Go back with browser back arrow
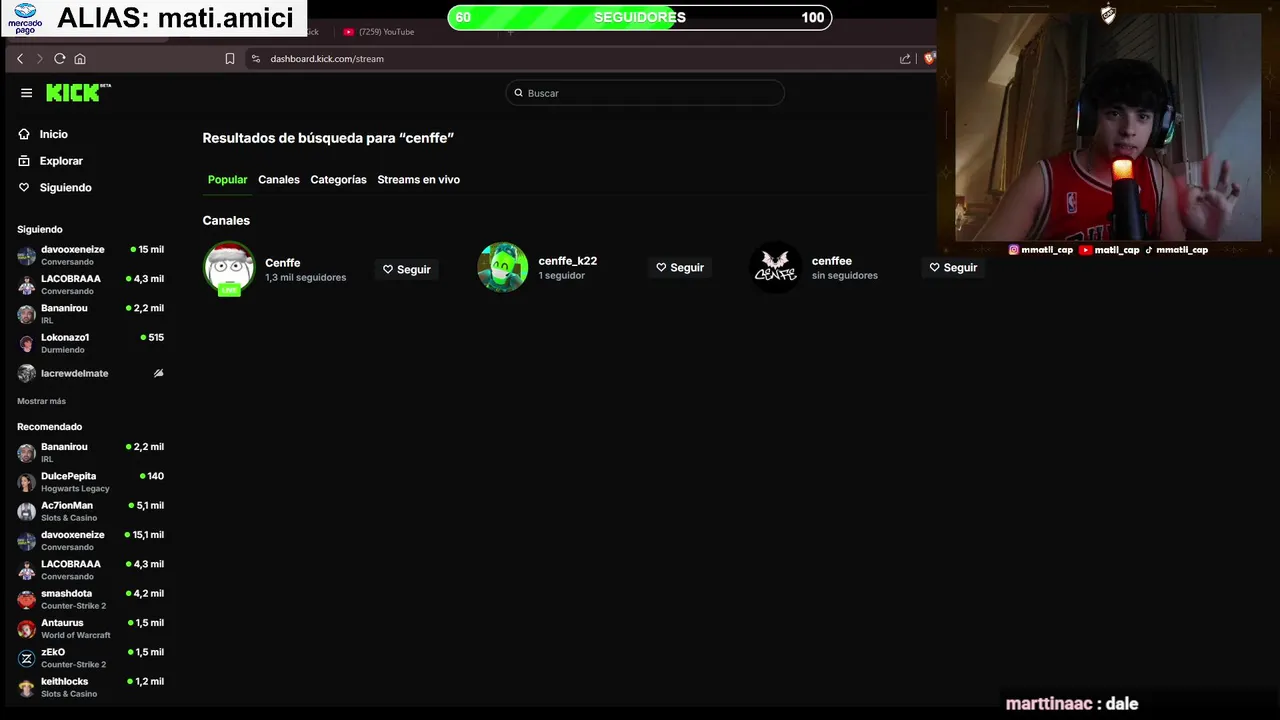 coord(19,59)
